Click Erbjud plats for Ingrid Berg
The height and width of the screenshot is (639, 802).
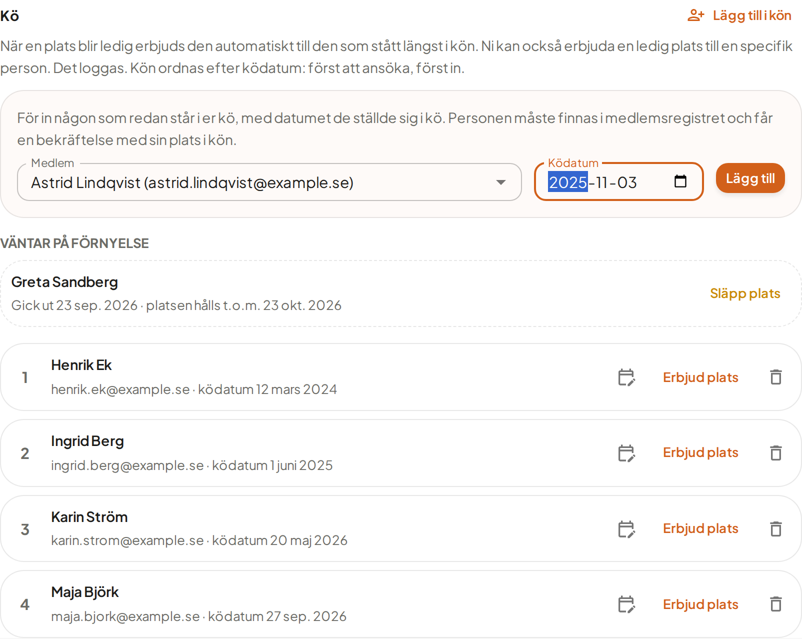(700, 453)
